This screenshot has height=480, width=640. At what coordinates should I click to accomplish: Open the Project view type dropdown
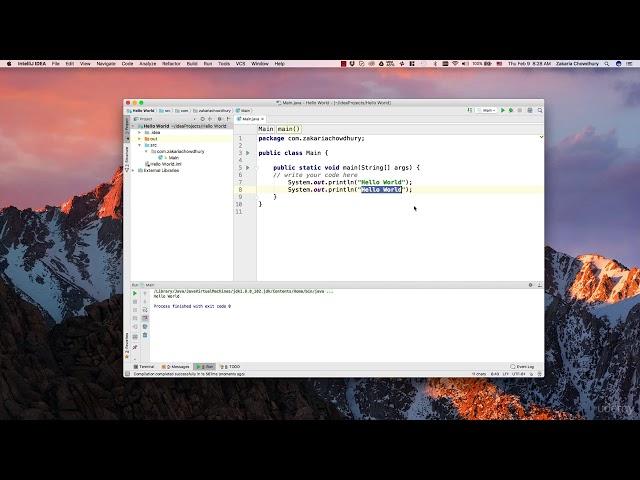pyautogui.click(x=195, y=119)
